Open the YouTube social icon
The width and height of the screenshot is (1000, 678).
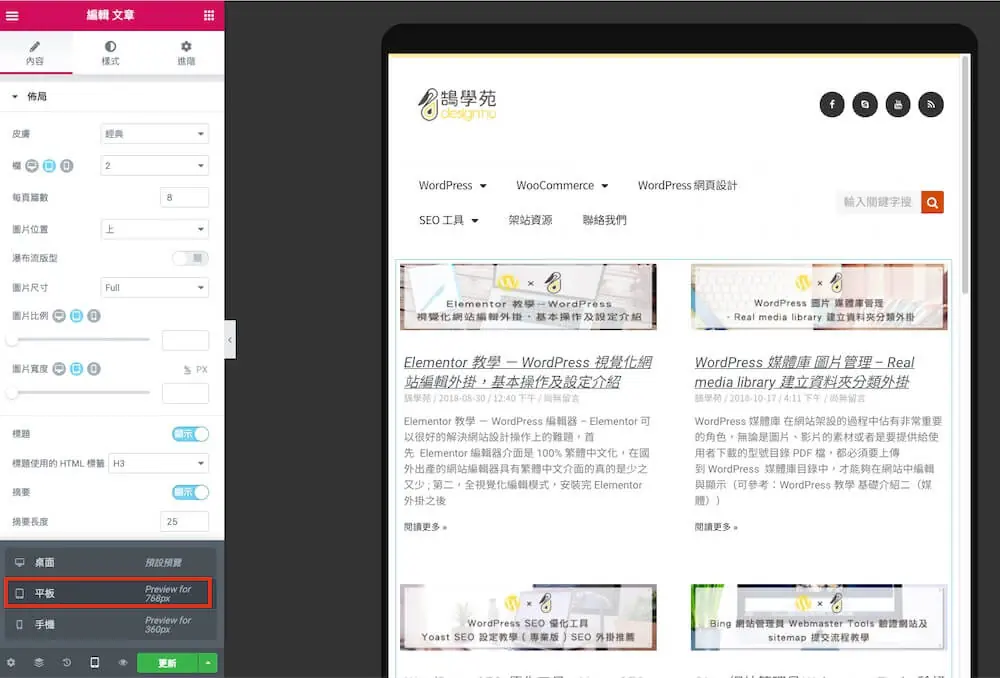[x=898, y=105]
